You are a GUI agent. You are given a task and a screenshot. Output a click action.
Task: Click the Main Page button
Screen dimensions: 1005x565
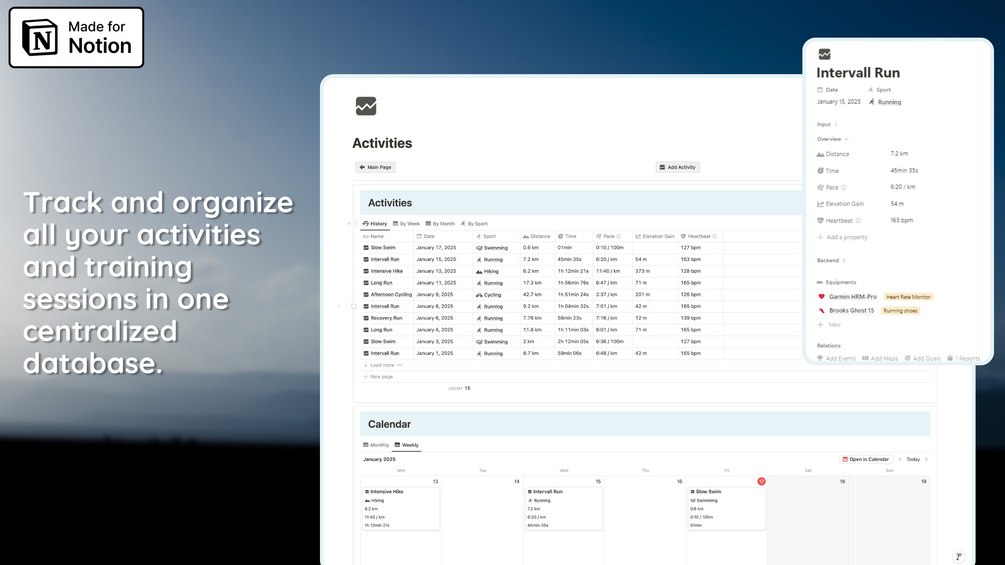coord(376,167)
